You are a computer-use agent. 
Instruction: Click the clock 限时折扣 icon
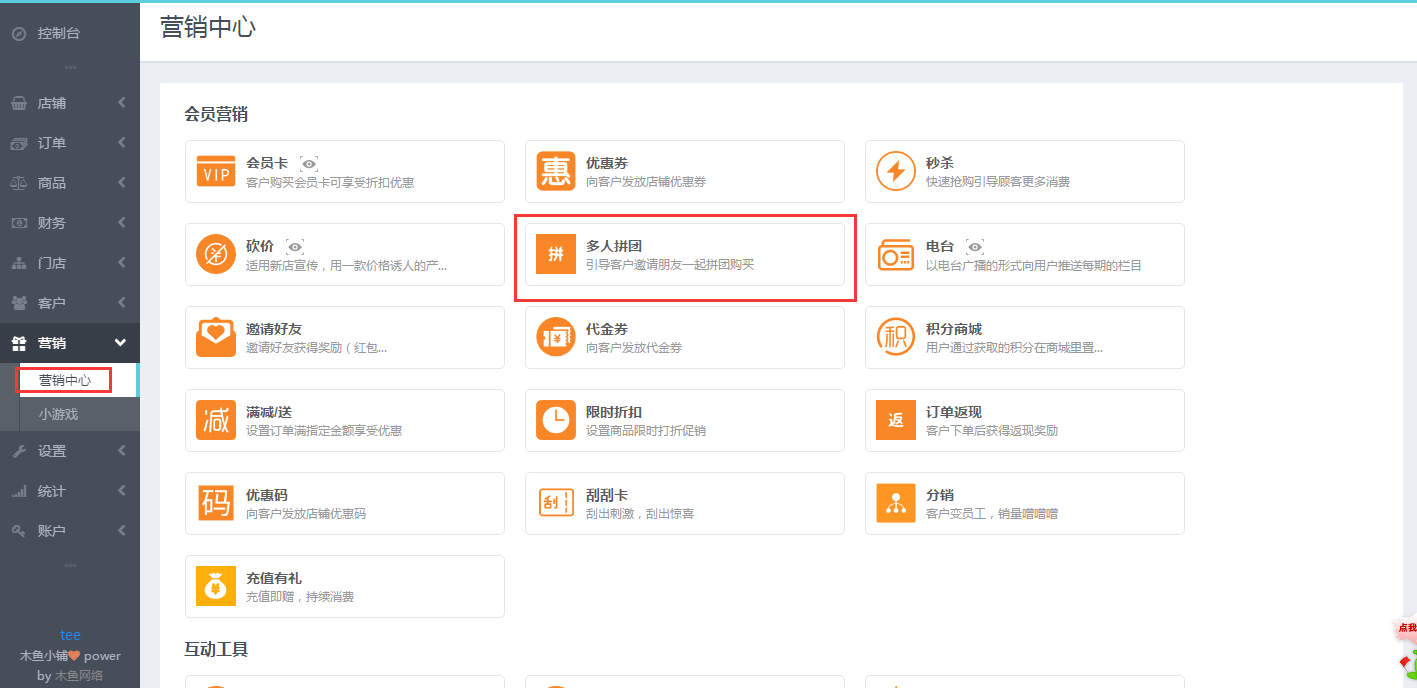tap(555, 420)
